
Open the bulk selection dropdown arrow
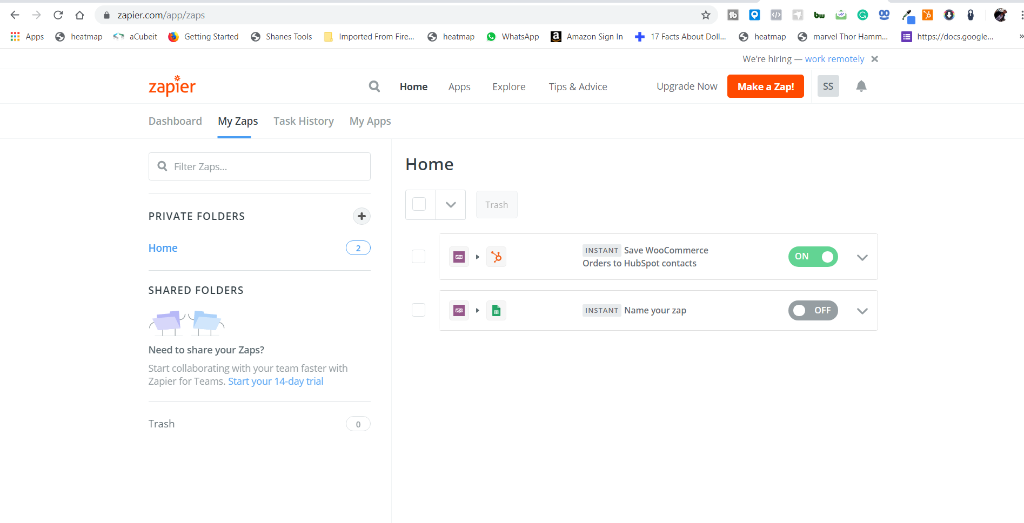click(451, 204)
